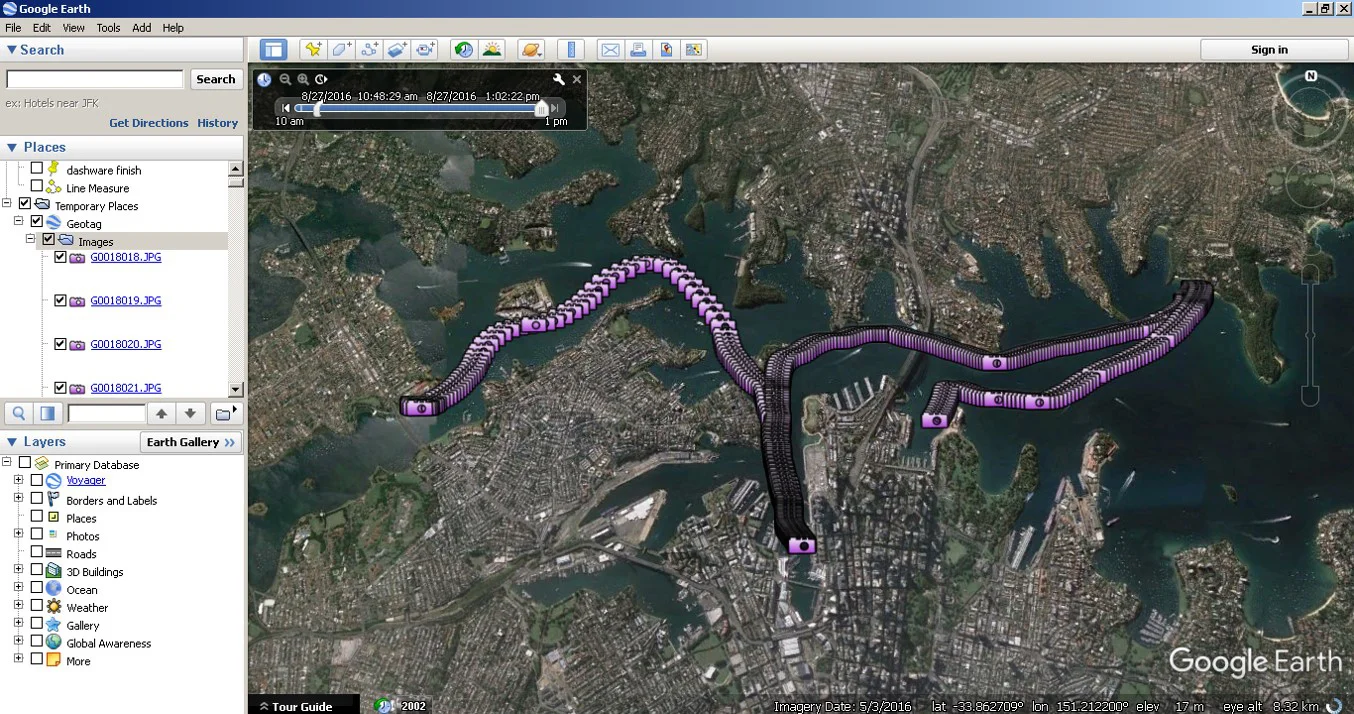The height and width of the screenshot is (714, 1354).
Task: Open the View menu
Action: point(74,28)
